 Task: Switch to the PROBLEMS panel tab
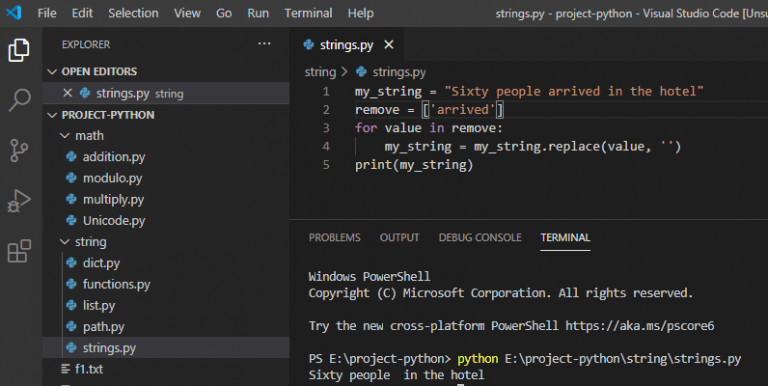point(335,238)
